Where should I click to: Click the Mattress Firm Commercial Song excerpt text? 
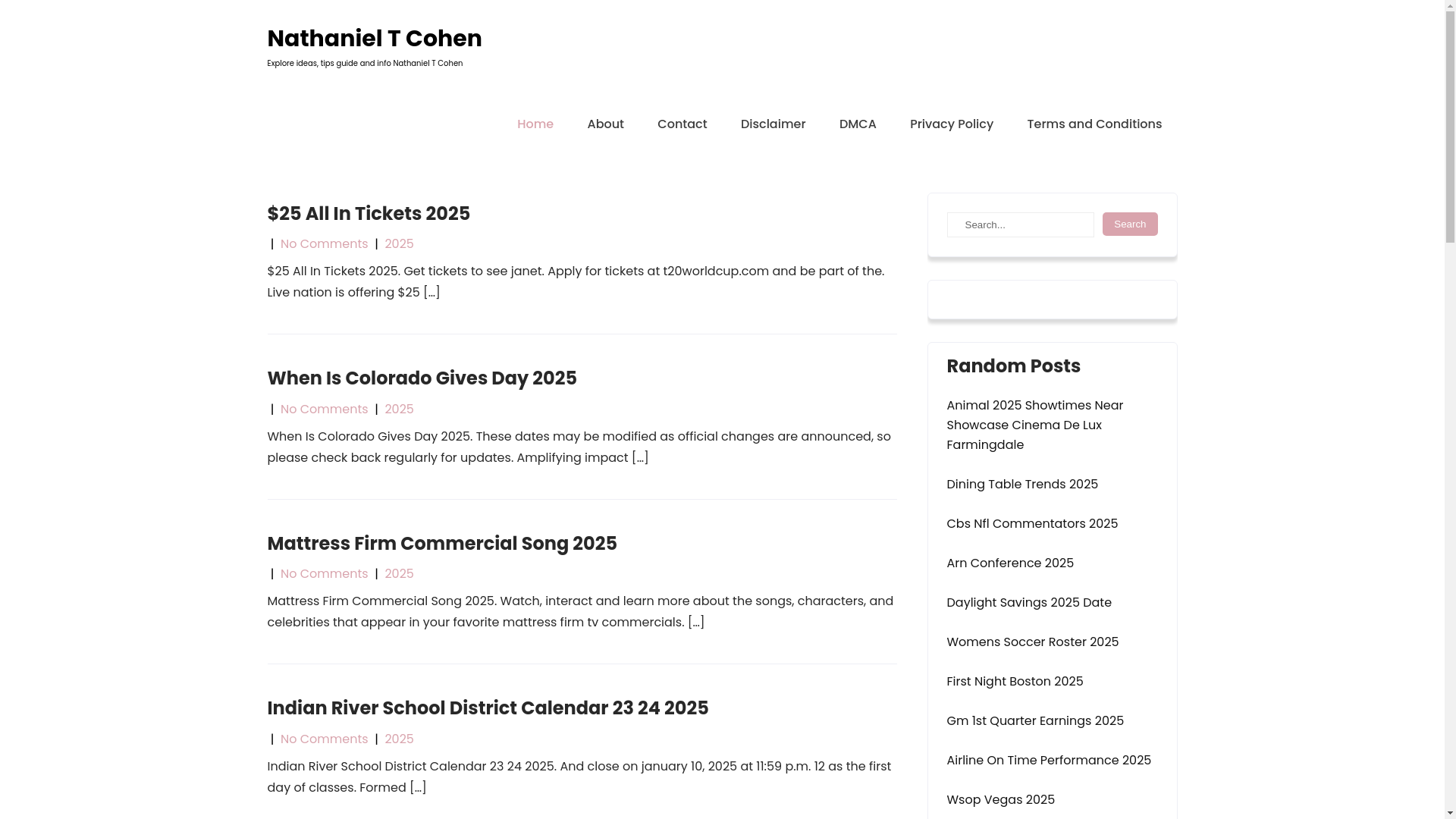click(580, 612)
